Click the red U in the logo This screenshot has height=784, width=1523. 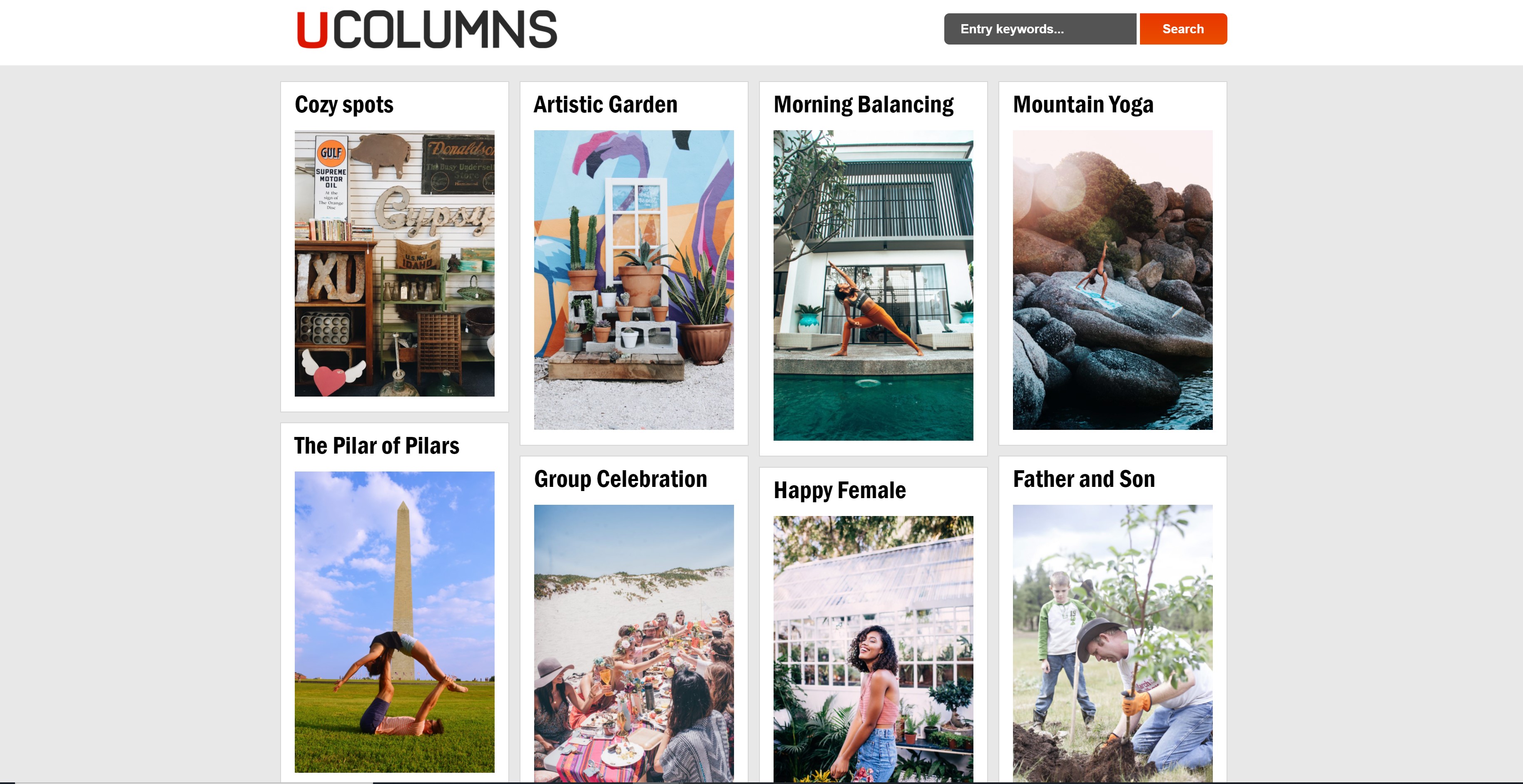[x=311, y=30]
